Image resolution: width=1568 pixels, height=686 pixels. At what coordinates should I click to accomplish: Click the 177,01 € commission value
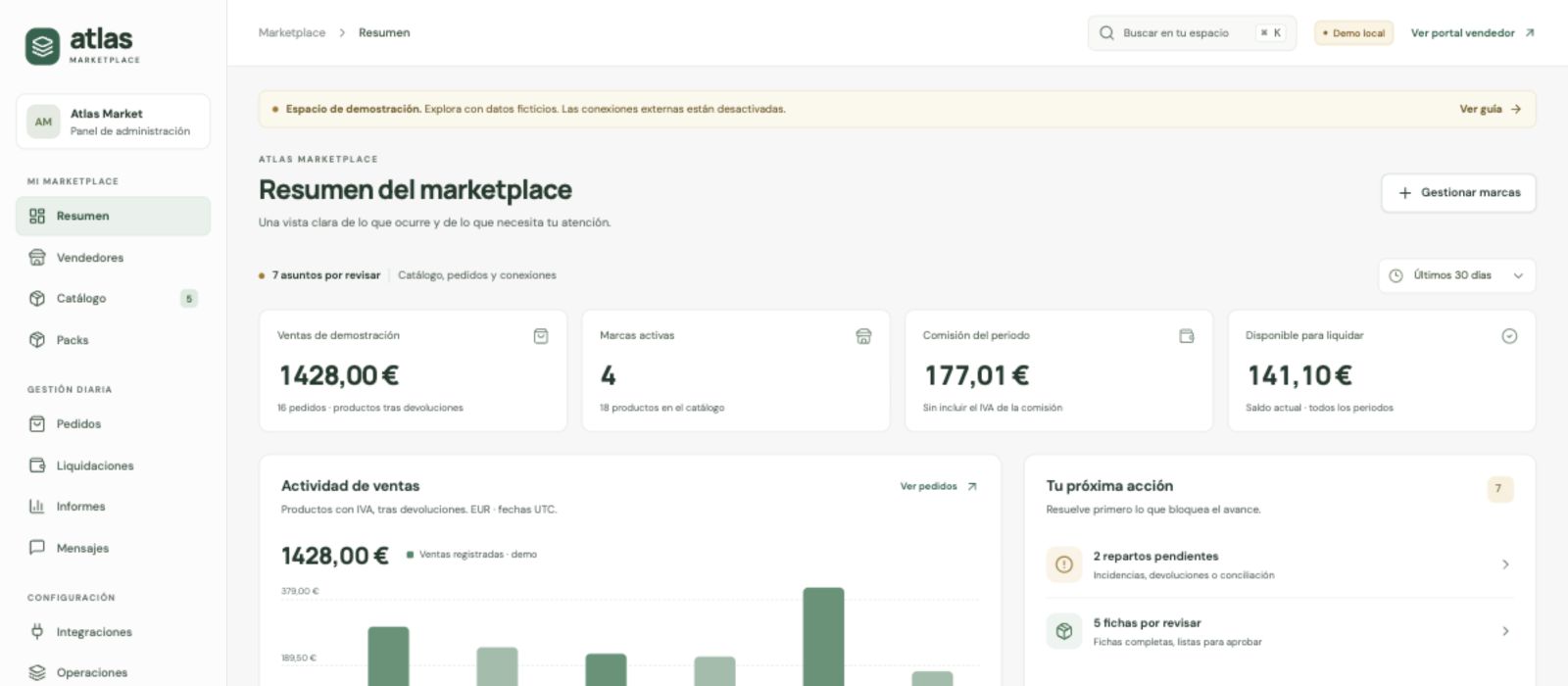pos(977,375)
